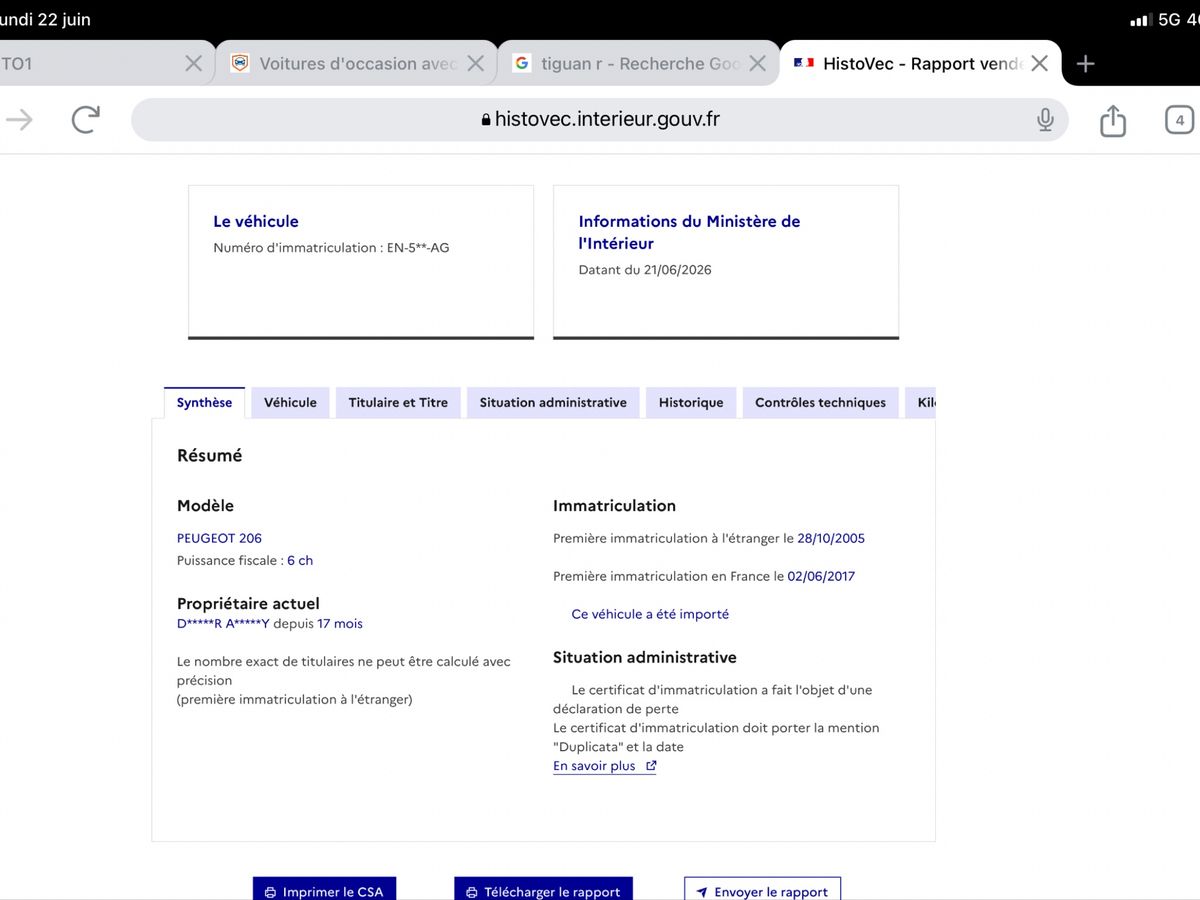
Task: Tap the reload page icon
Action: point(86,120)
